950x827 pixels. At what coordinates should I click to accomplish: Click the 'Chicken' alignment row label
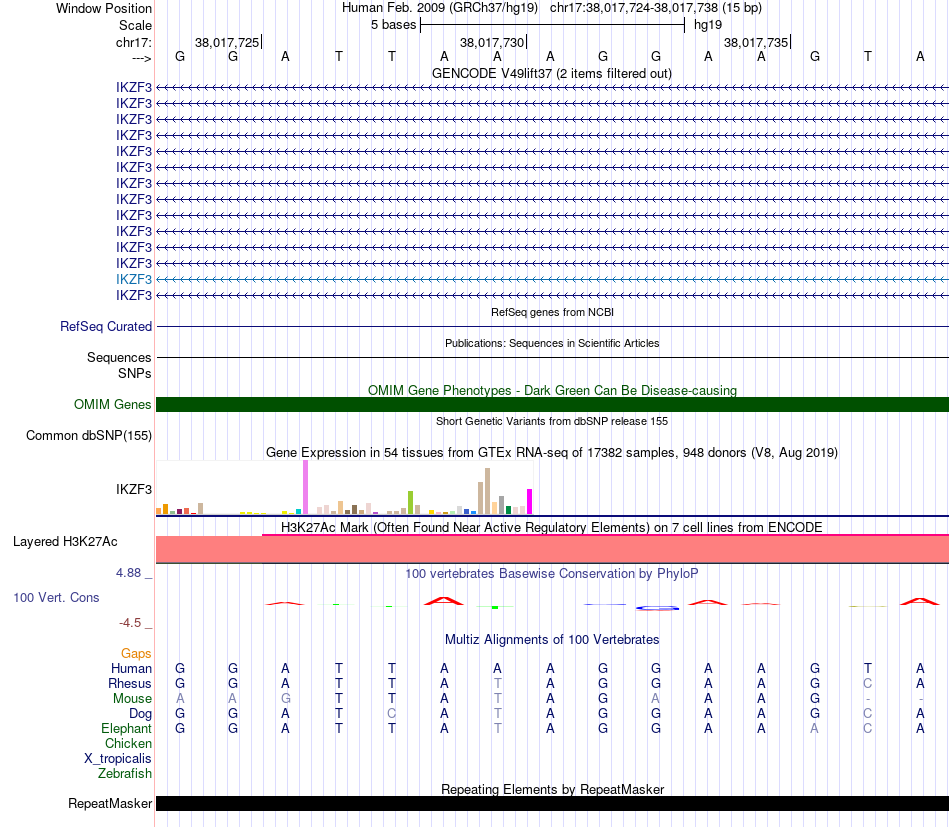pyautogui.click(x=128, y=743)
